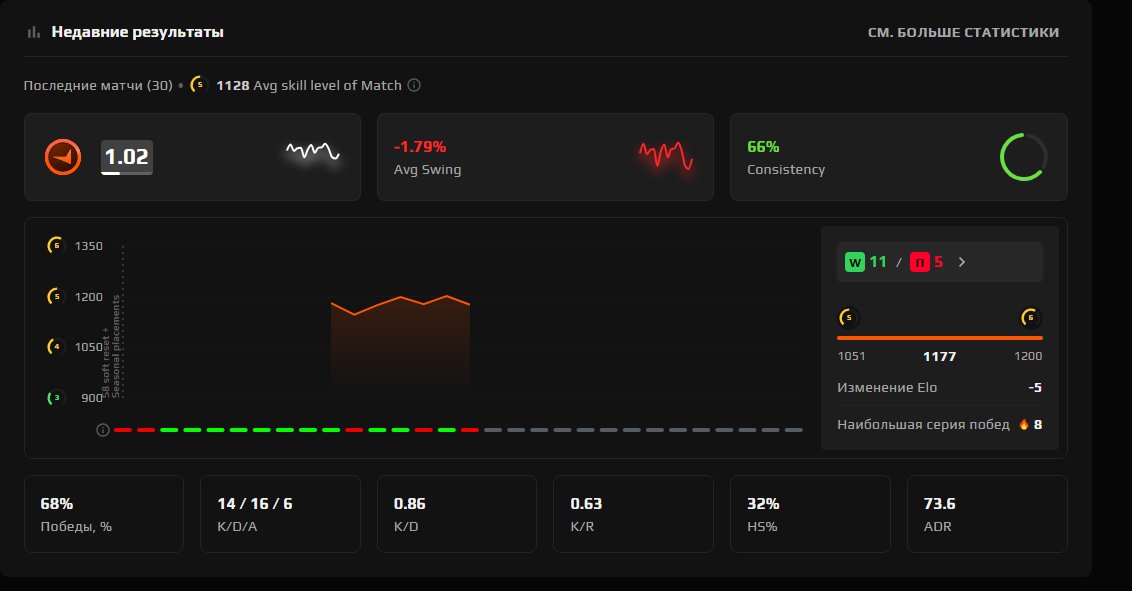Click the fire streak icon near 8
1132x591 pixels.
1024,424
